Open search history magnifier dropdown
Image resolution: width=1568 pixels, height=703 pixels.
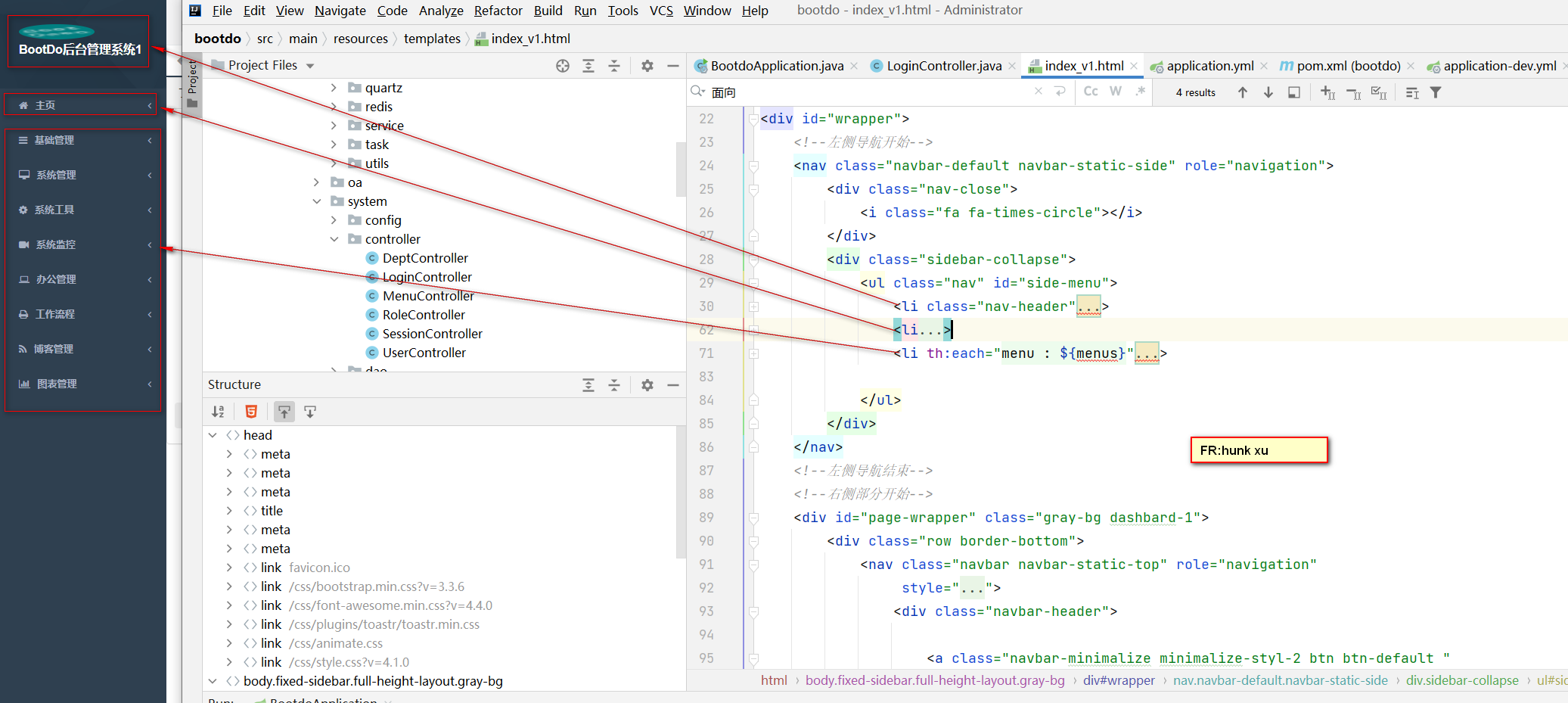click(x=697, y=92)
